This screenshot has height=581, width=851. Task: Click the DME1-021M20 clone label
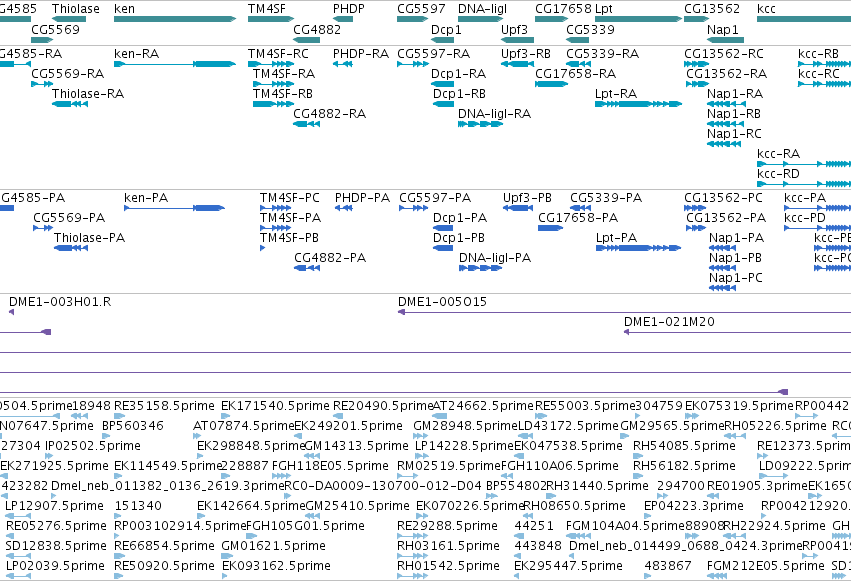[669, 322]
